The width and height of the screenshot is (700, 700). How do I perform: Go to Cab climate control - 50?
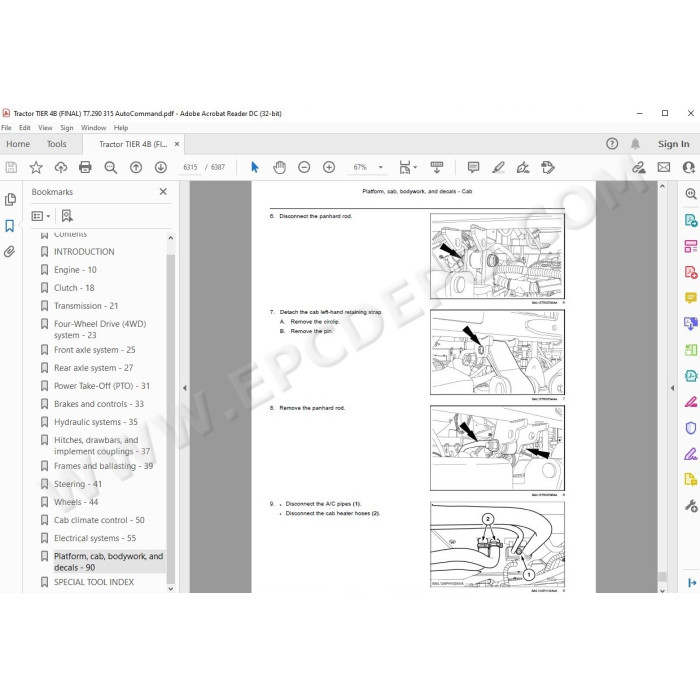point(99,520)
